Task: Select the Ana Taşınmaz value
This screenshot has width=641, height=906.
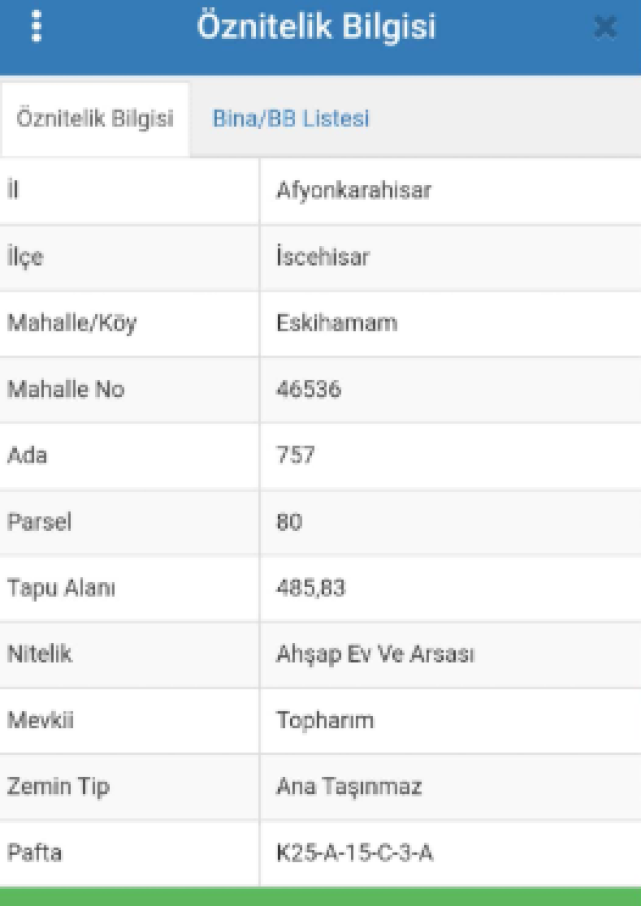Action: click(x=349, y=787)
